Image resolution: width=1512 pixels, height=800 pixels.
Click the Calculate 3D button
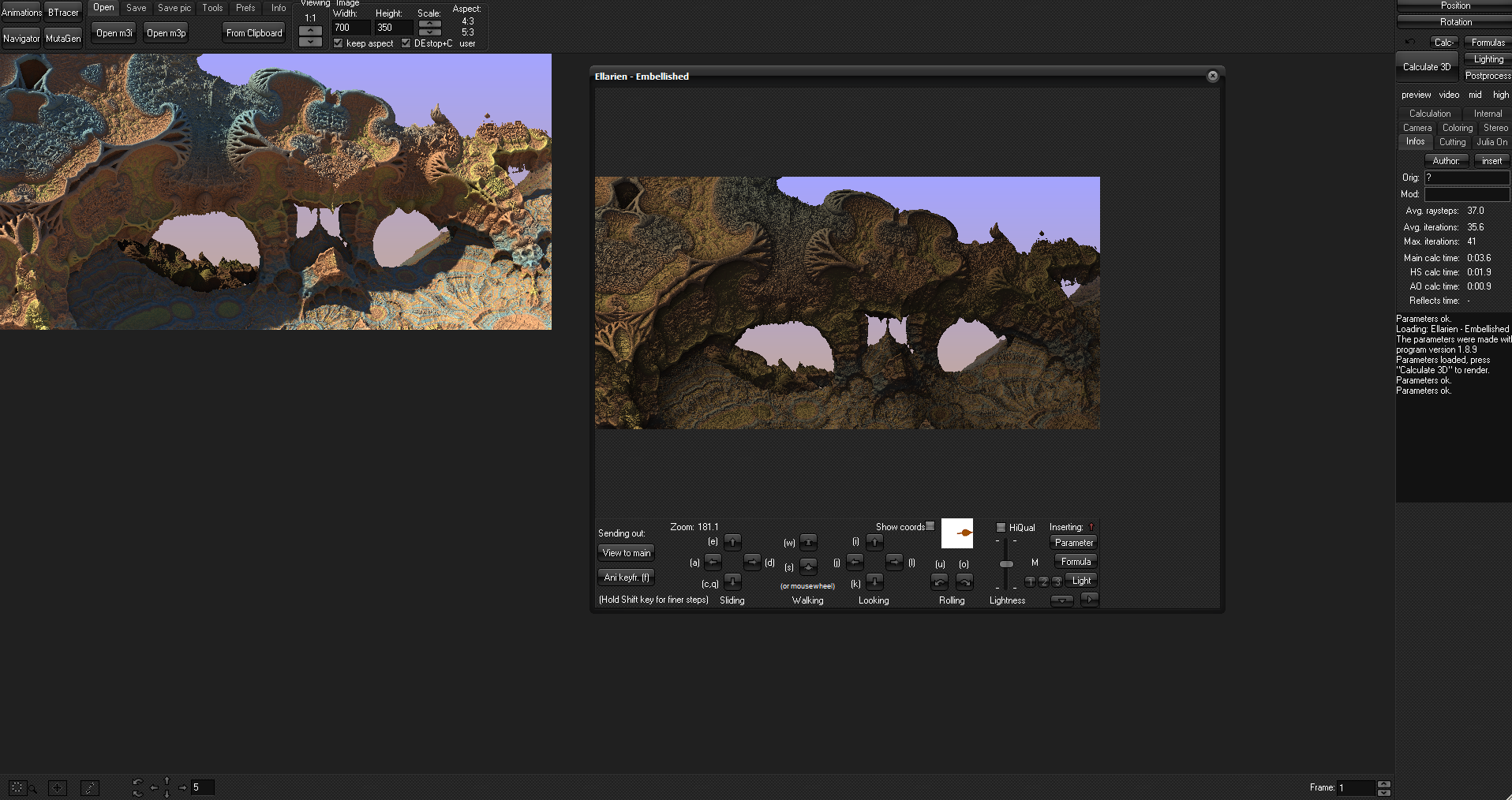[1426, 67]
